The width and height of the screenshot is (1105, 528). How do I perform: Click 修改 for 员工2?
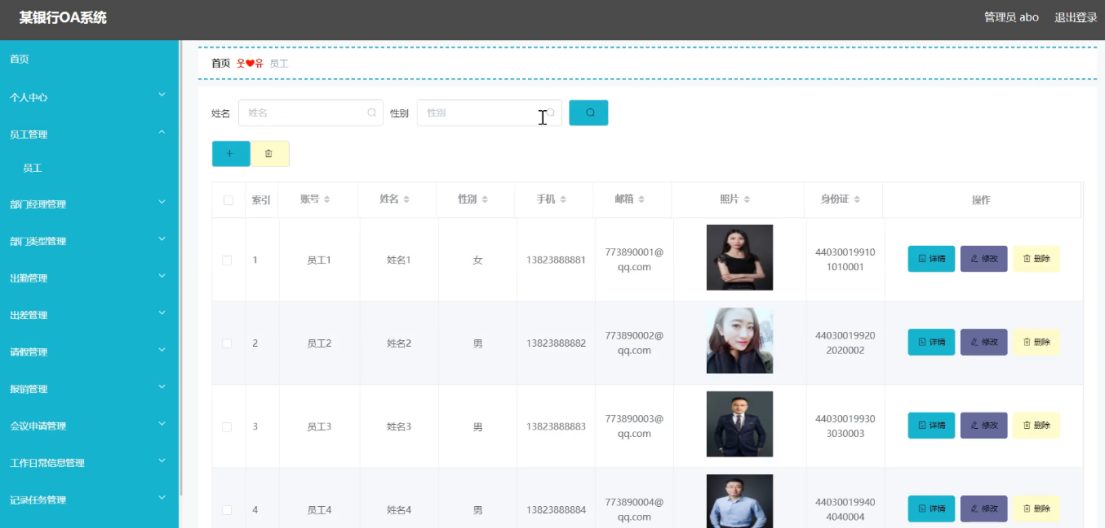[x=984, y=342]
